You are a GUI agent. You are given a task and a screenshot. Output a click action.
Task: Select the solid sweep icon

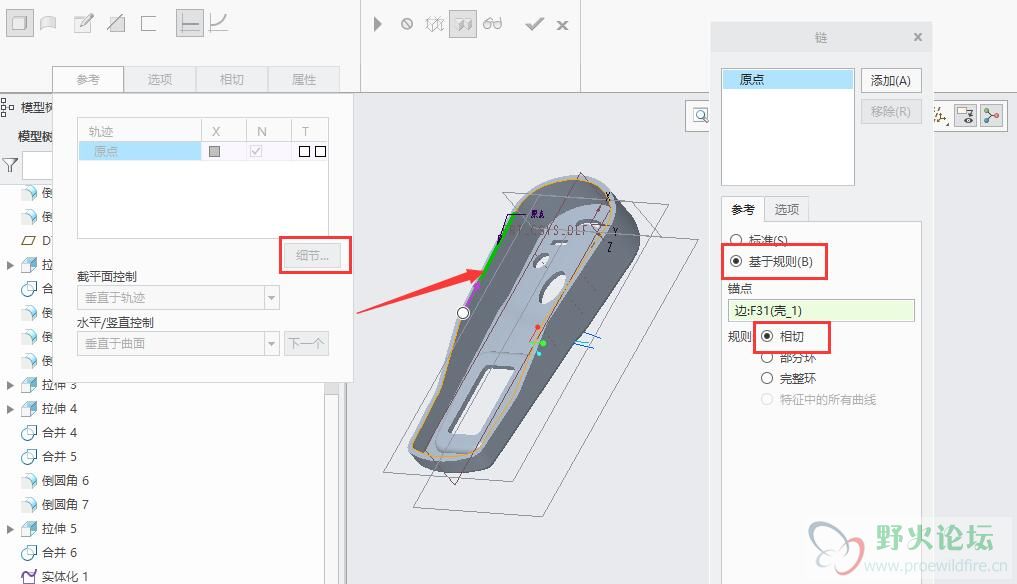(19, 24)
